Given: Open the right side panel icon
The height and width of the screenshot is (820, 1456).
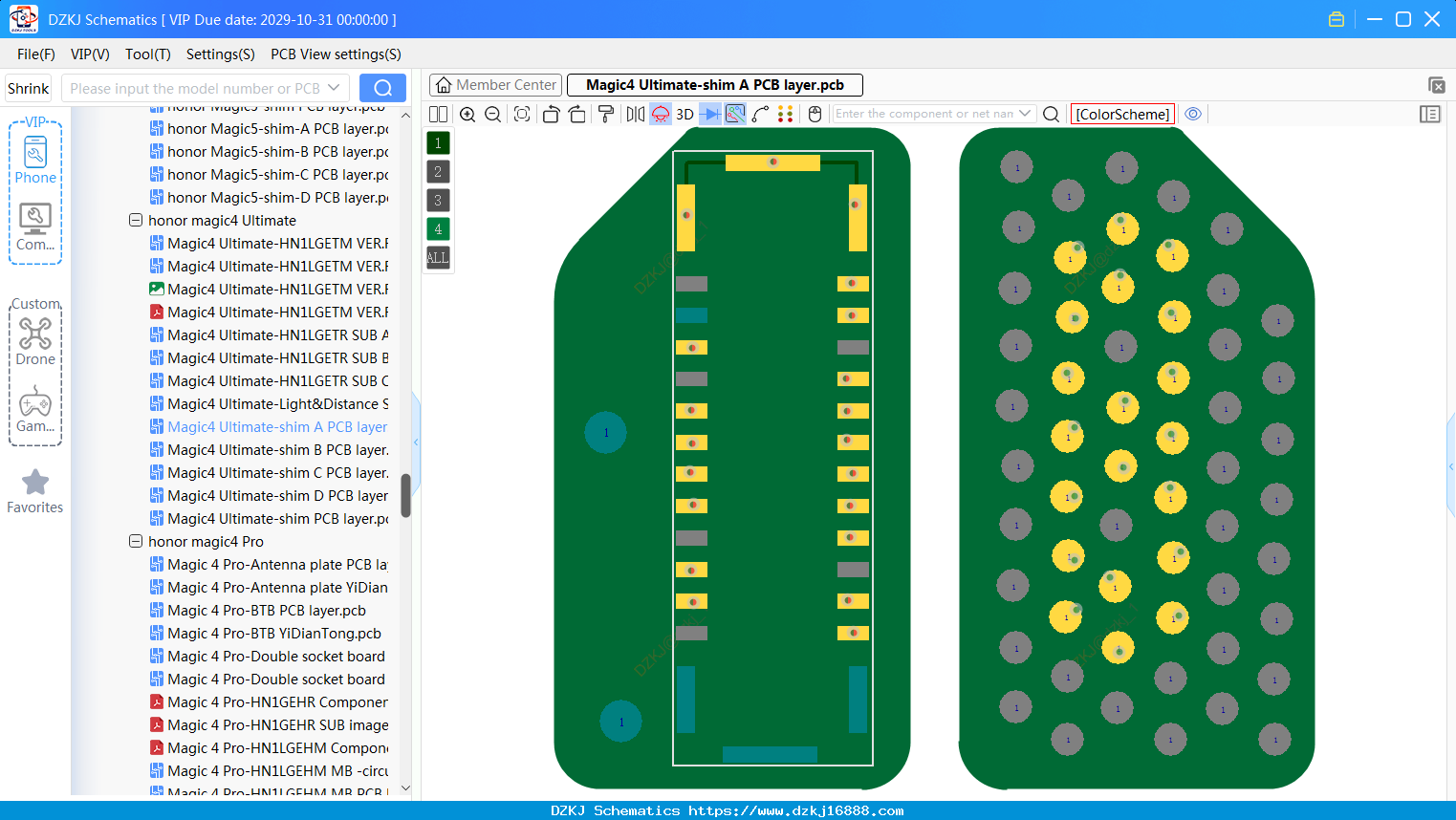Looking at the screenshot, I should [x=1430, y=114].
